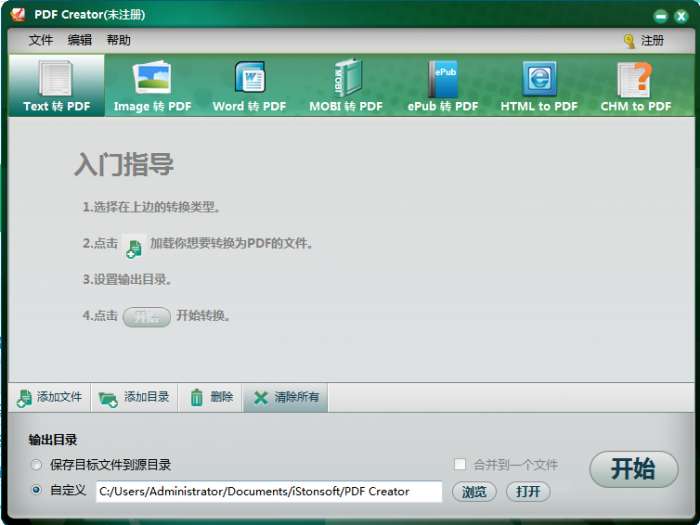Pick the HTML to PDF icon

(539, 78)
